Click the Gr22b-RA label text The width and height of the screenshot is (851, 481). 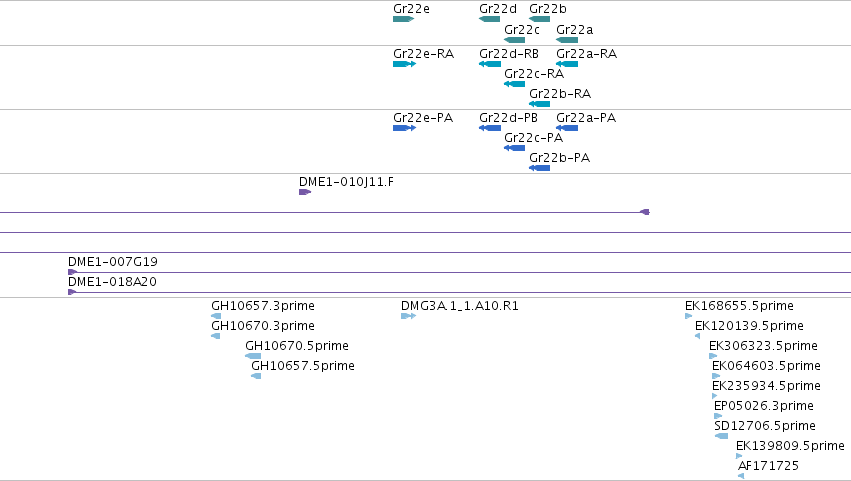tap(560, 94)
